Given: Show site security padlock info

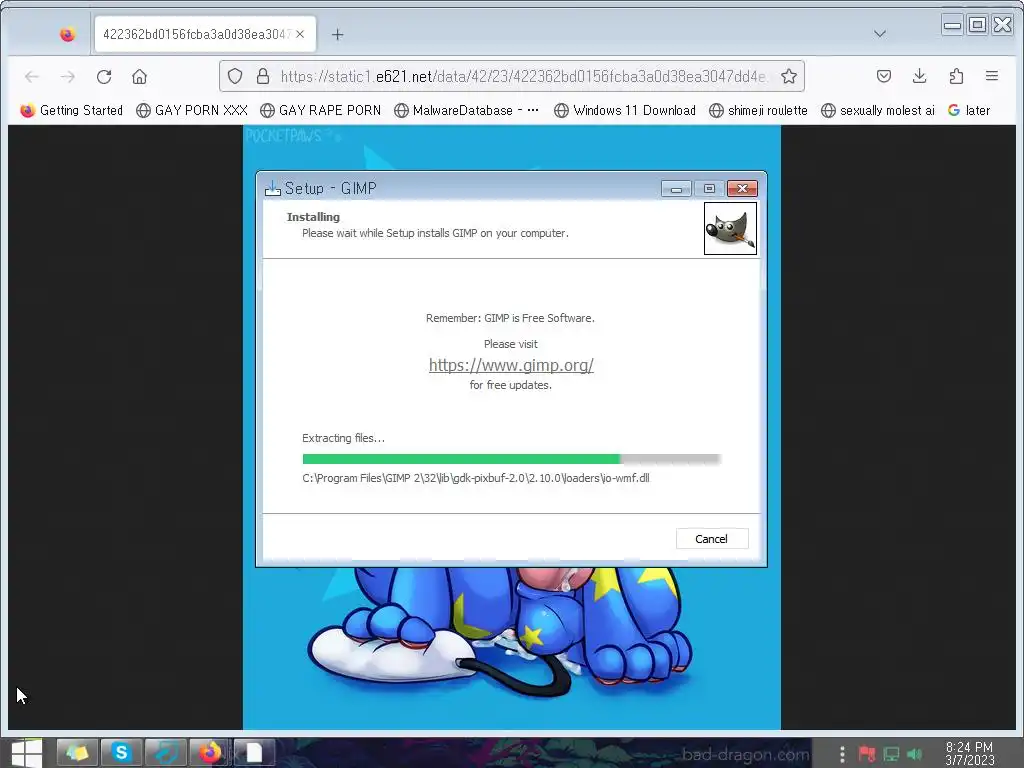Looking at the screenshot, I should point(263,76).
